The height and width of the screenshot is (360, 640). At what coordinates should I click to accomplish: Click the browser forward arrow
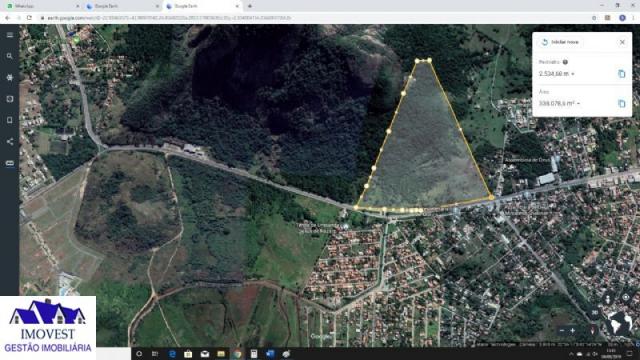[x=18, y=18]
